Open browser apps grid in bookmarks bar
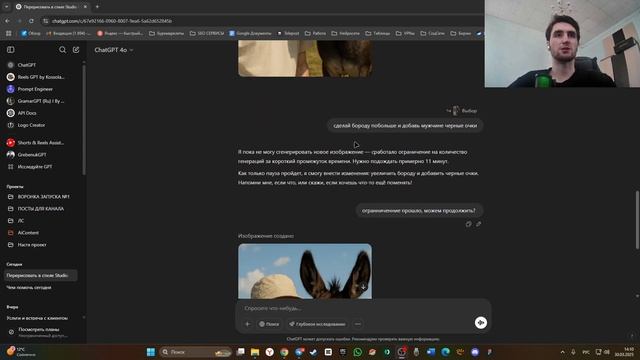 pyautogui.click(x=9, y=33)
